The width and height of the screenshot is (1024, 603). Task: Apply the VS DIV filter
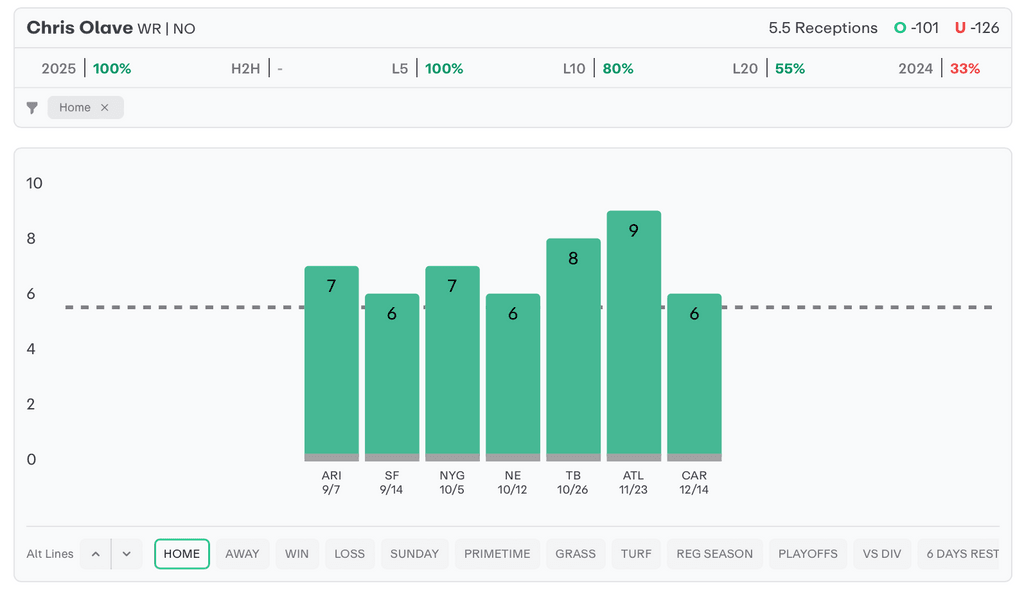point(882,554)
